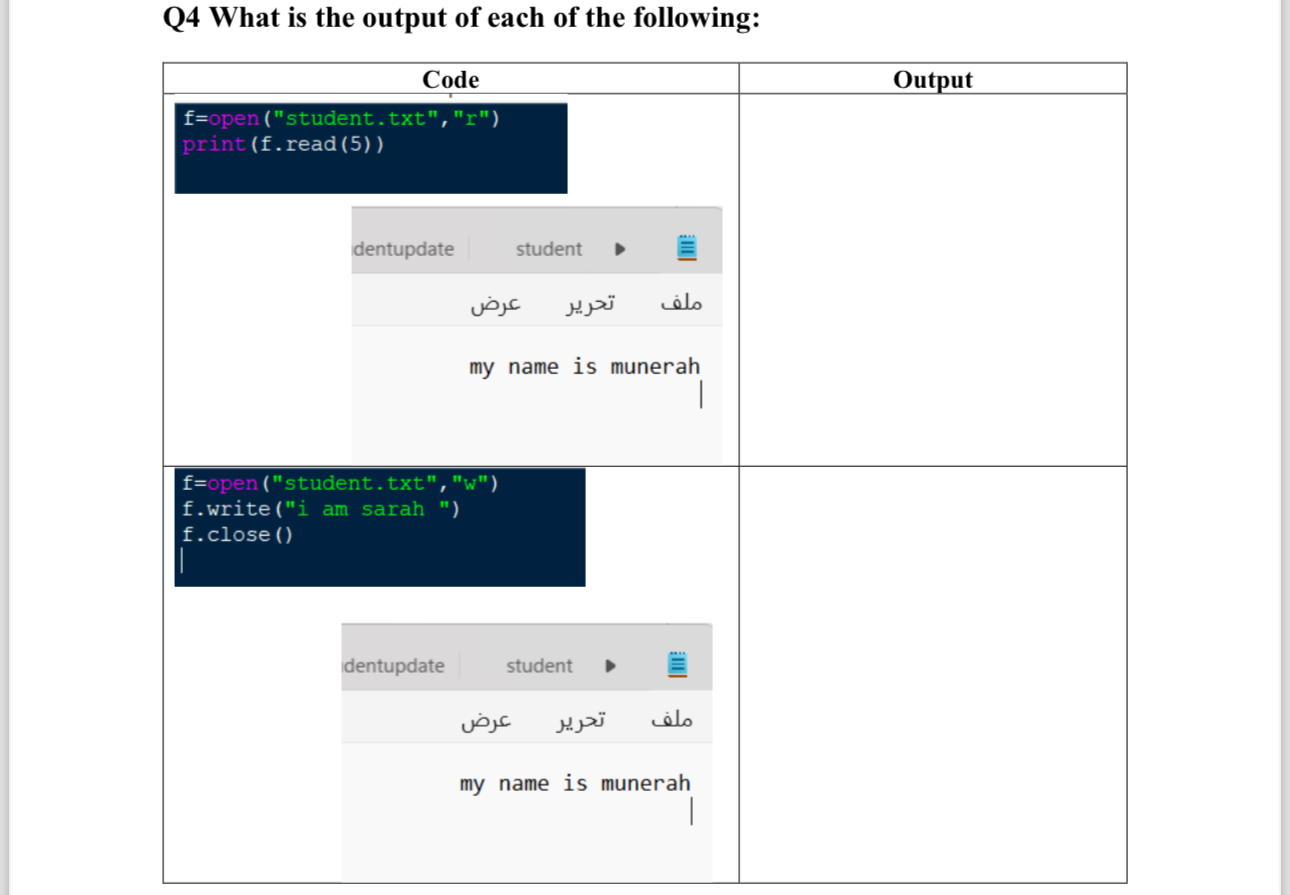Image resolution: width=1290 pixels, height=895 pixels.
Task: Switch to the dentupdate tab in the top Notepad
Action: (403, 249)
